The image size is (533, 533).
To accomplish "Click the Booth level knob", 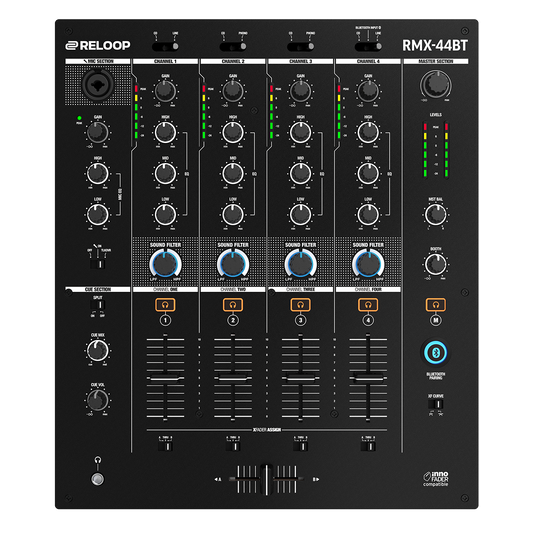I will (436, 264).
